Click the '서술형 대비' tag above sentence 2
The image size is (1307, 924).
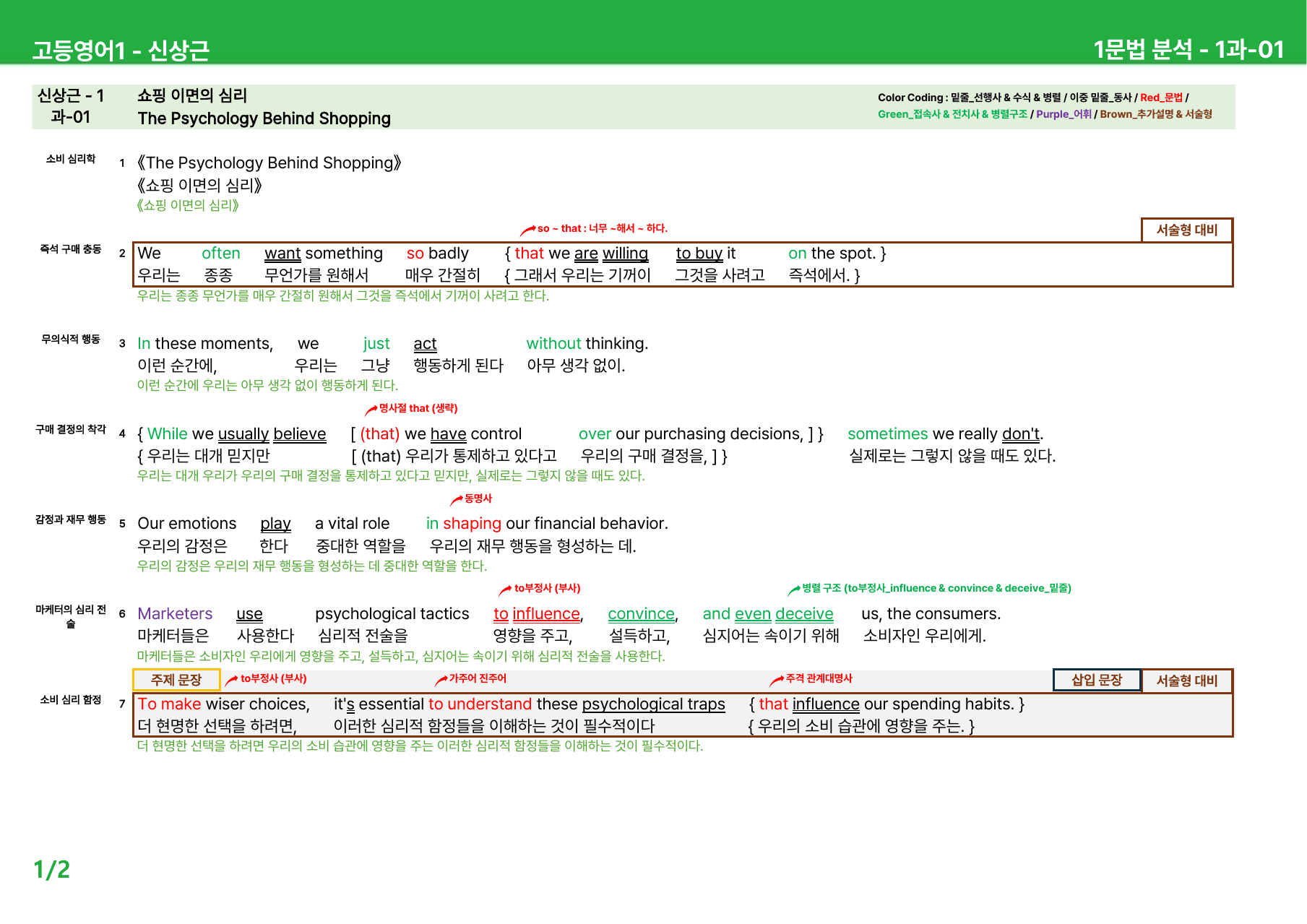point(1187,230)
